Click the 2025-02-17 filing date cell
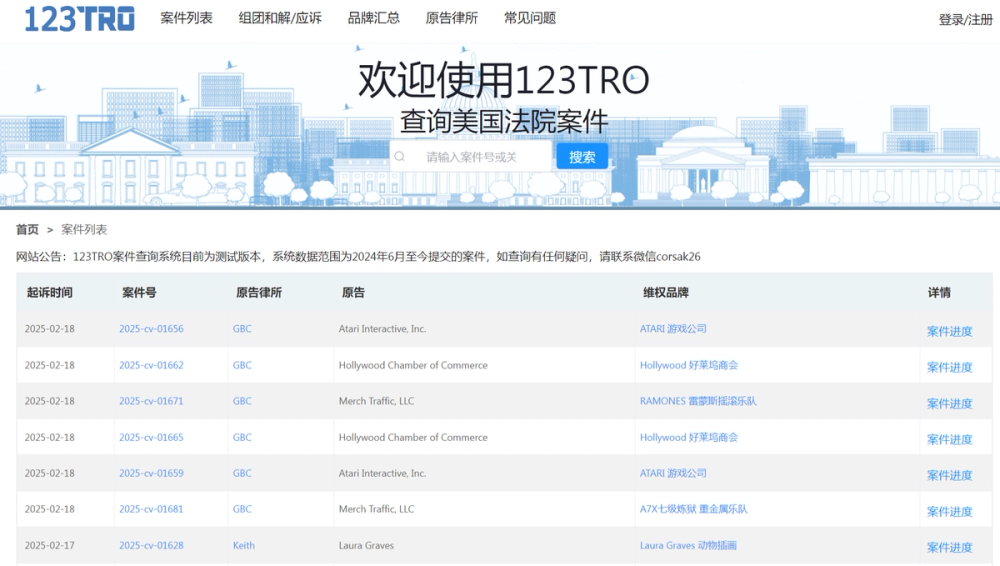Image resolution: width=1000 pixels, height=566 pixels. click(50, 545)
